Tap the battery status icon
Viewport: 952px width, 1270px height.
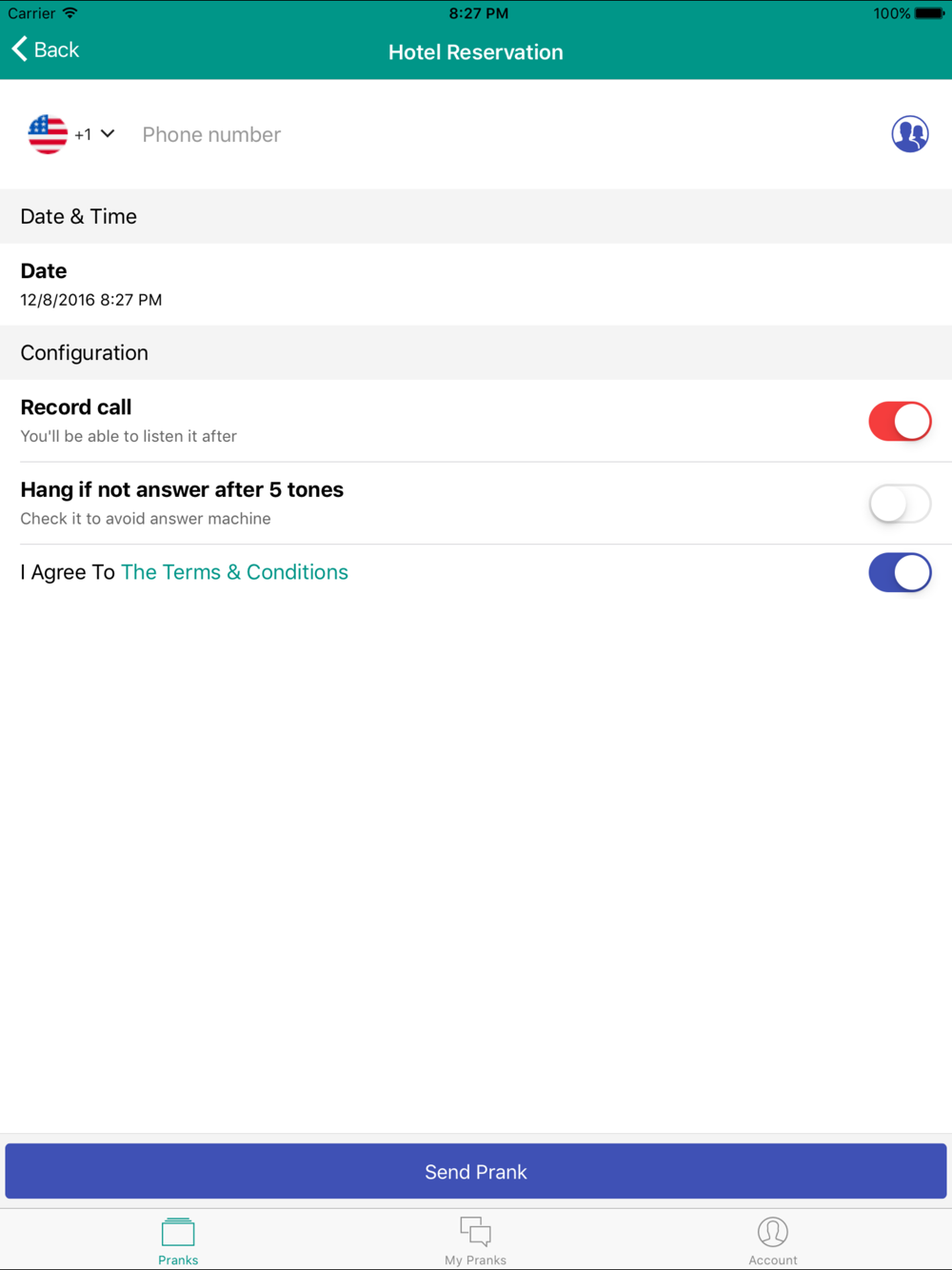[x=930, y=13]
